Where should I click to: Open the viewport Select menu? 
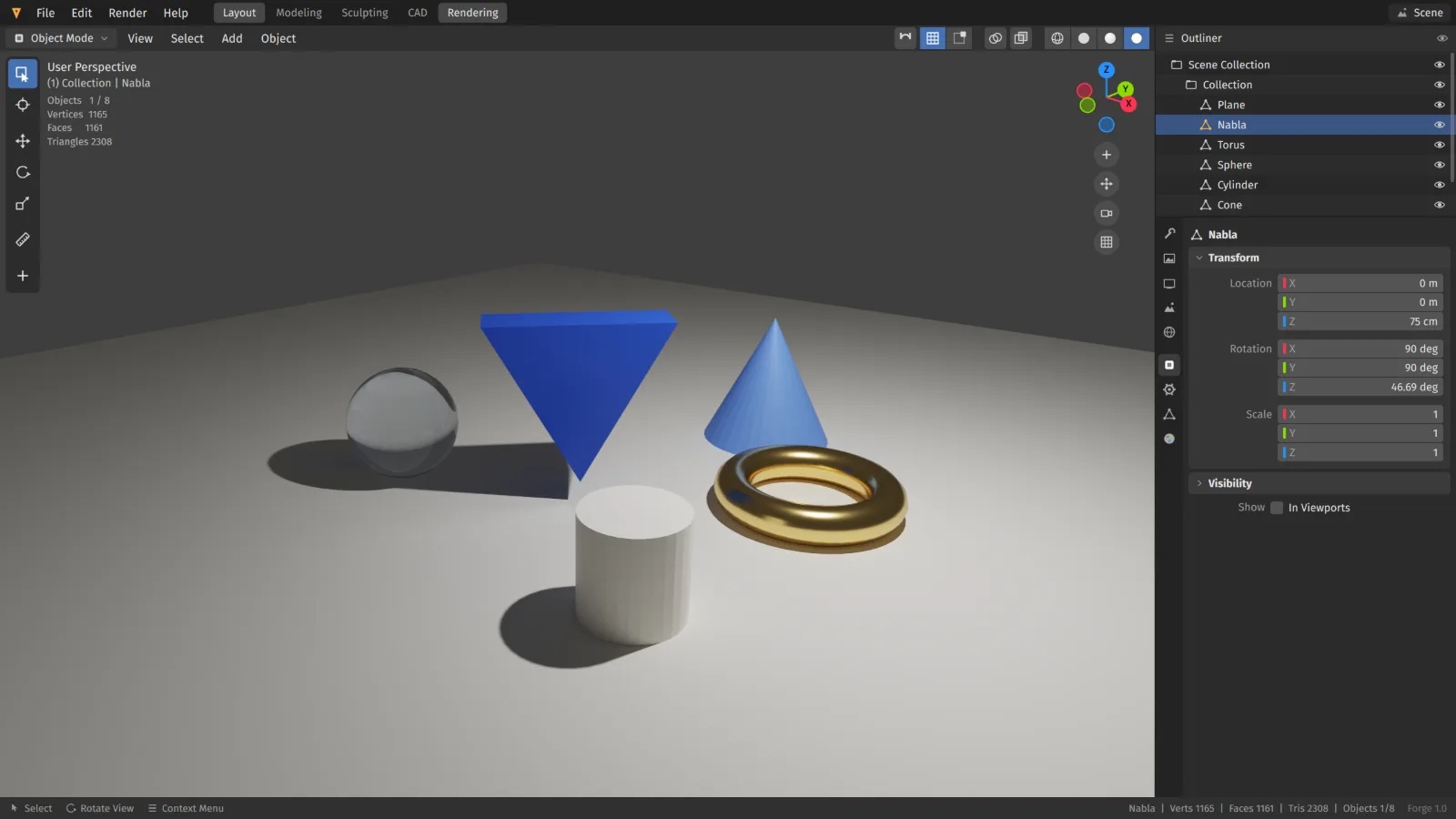(x=187, y=38)
